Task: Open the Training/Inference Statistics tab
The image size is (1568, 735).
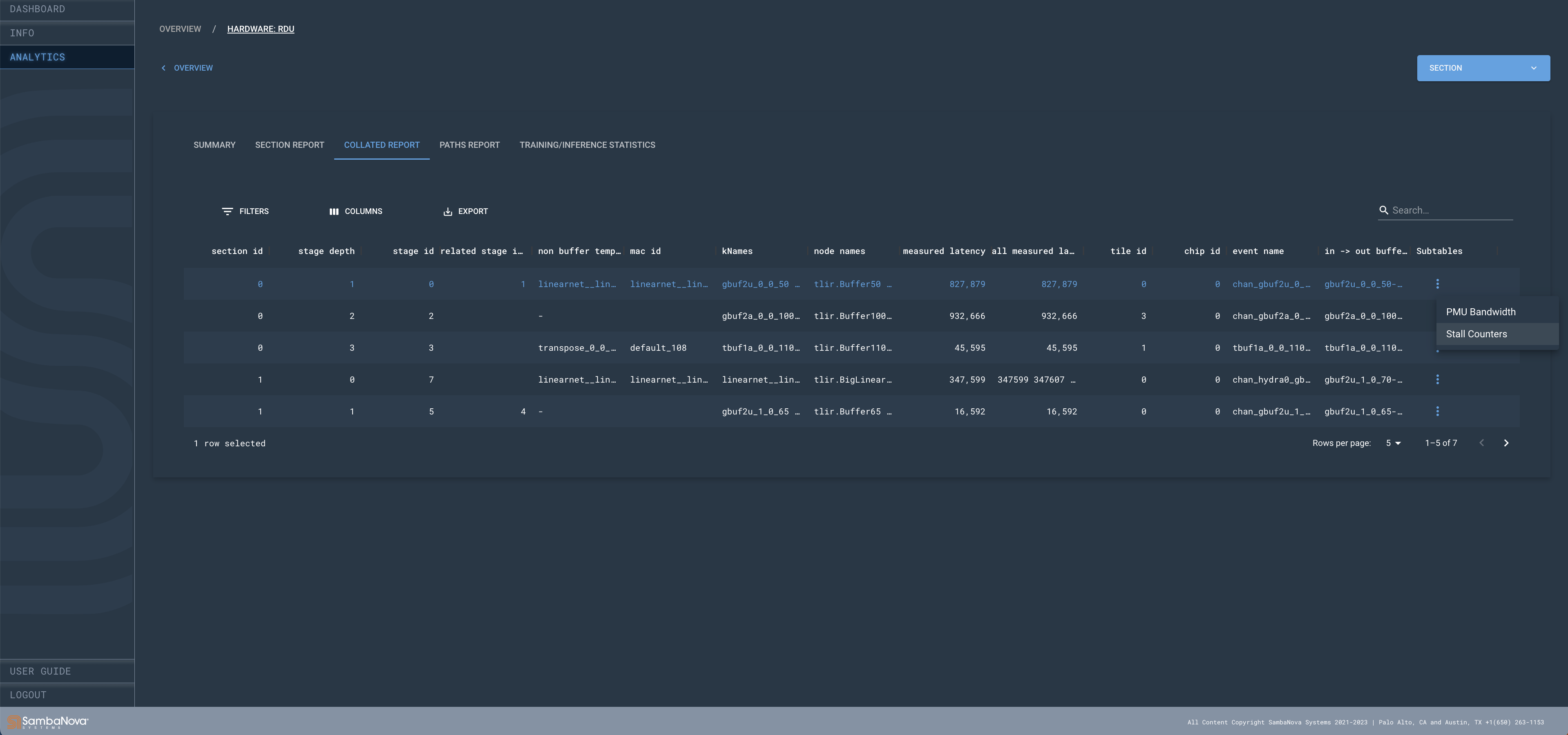Action: pyautogui.click(x=587, y=145)
